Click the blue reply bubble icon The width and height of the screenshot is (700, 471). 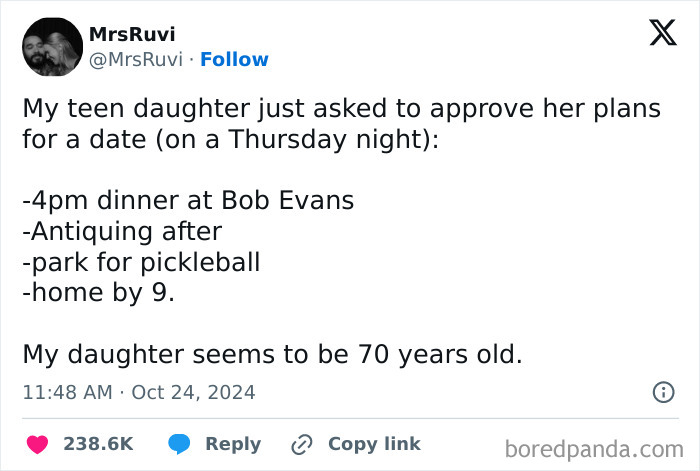click(x=180, y=443)
